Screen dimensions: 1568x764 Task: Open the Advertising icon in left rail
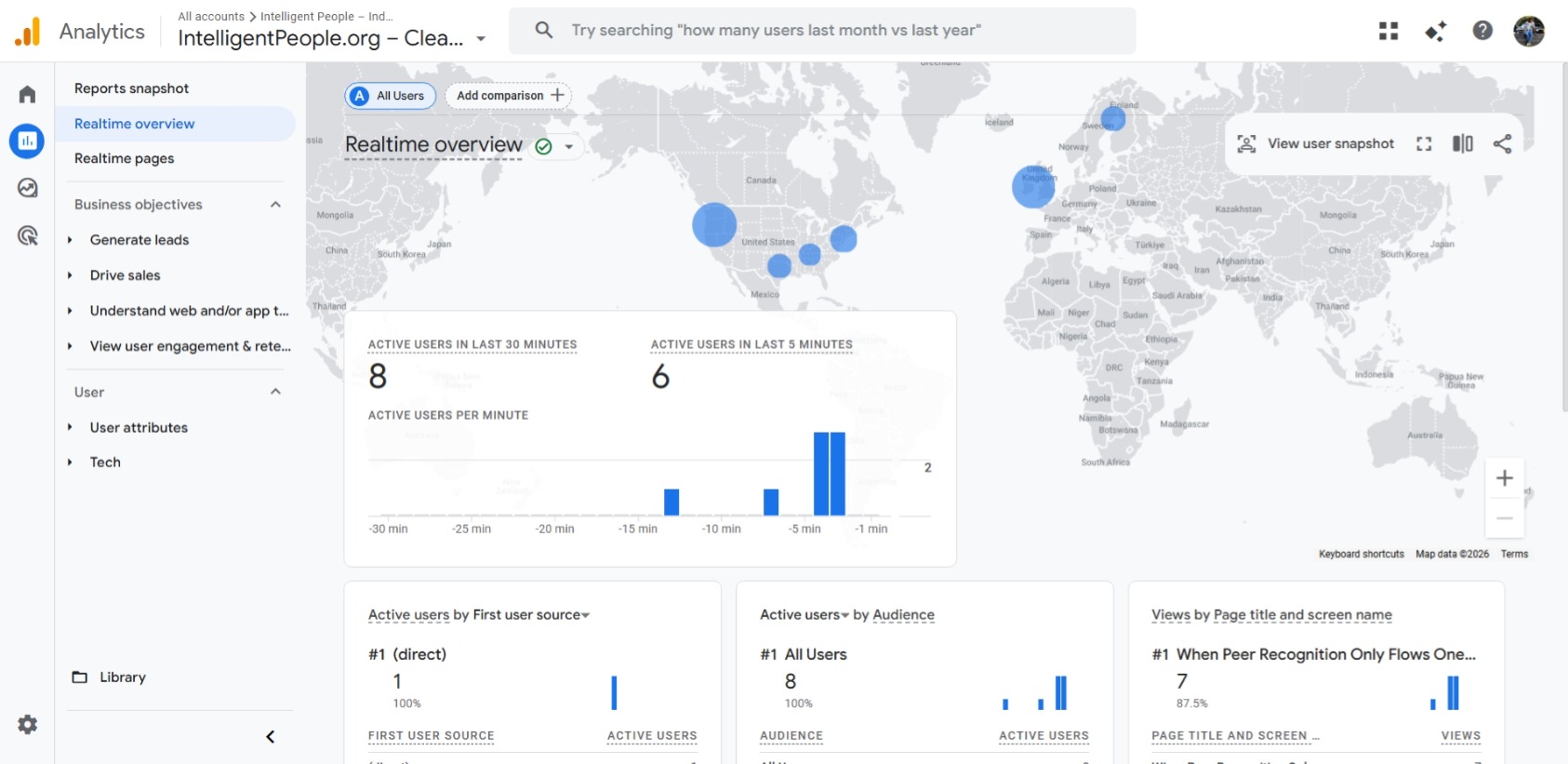coord(27,235)
